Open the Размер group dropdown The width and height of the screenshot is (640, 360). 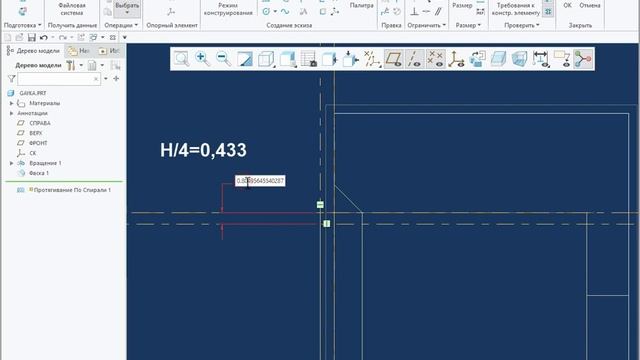(468, 25)
